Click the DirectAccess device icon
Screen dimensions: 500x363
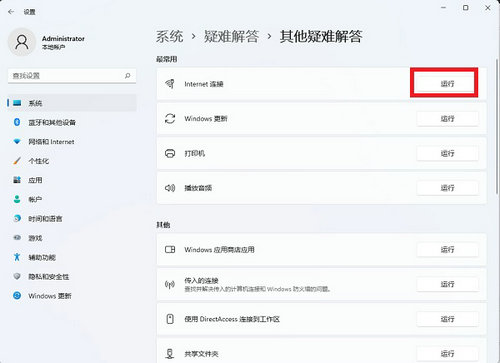pyautogui.click(x=170, y=319)
